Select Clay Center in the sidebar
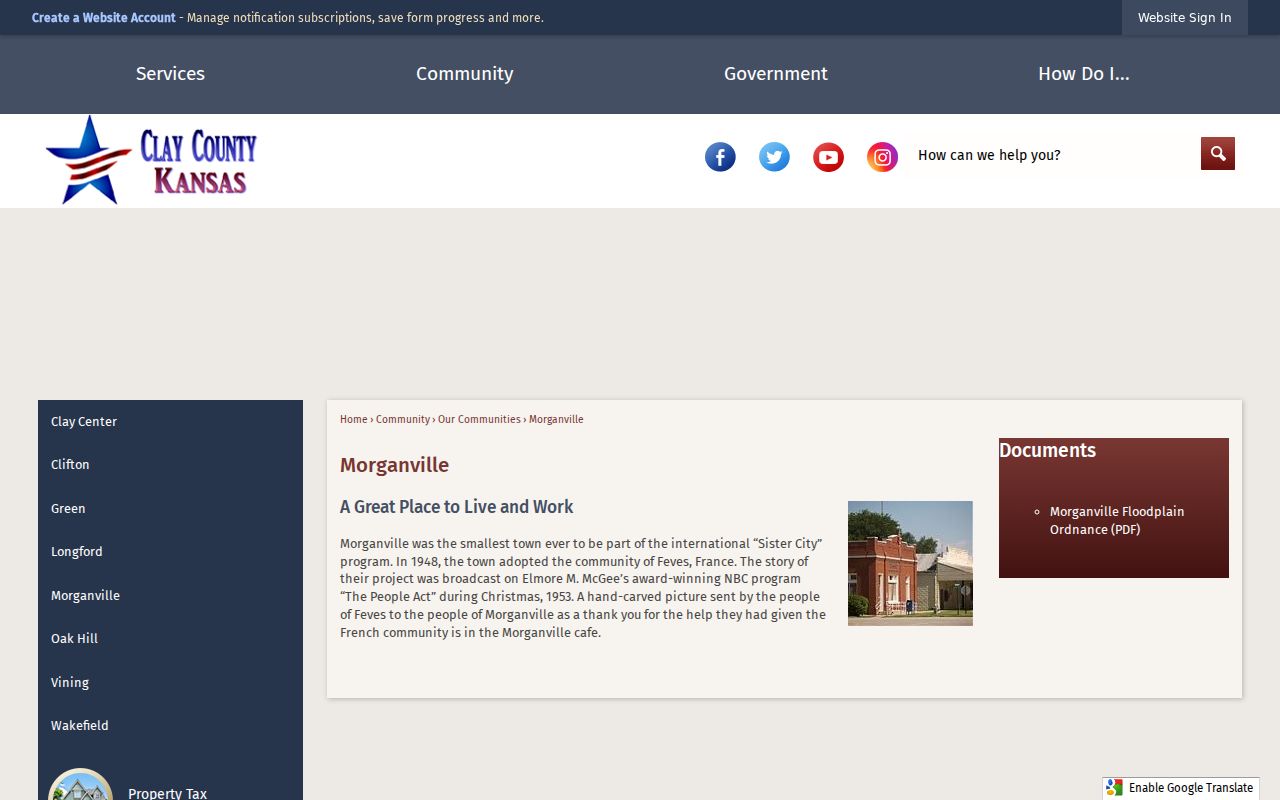Image resolution: width=1280 pixels, height=800 pixels. pos(170,422)
